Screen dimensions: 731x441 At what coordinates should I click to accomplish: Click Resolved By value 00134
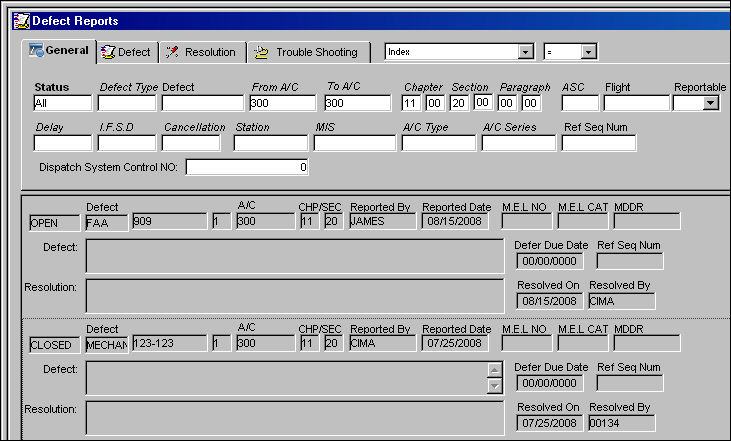point(622,423)
